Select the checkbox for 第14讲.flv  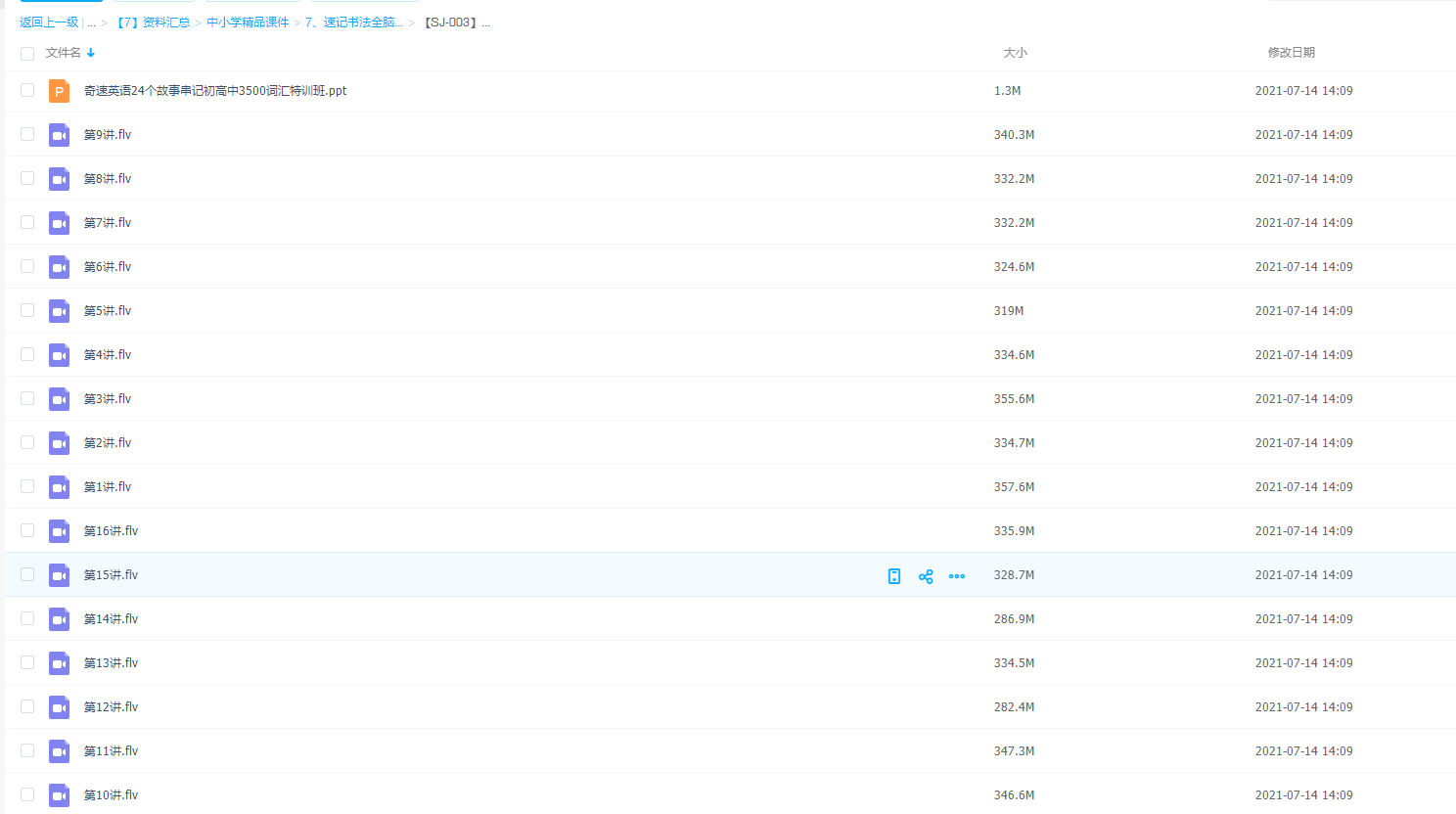pyautogui.click(x=27, y=618)
